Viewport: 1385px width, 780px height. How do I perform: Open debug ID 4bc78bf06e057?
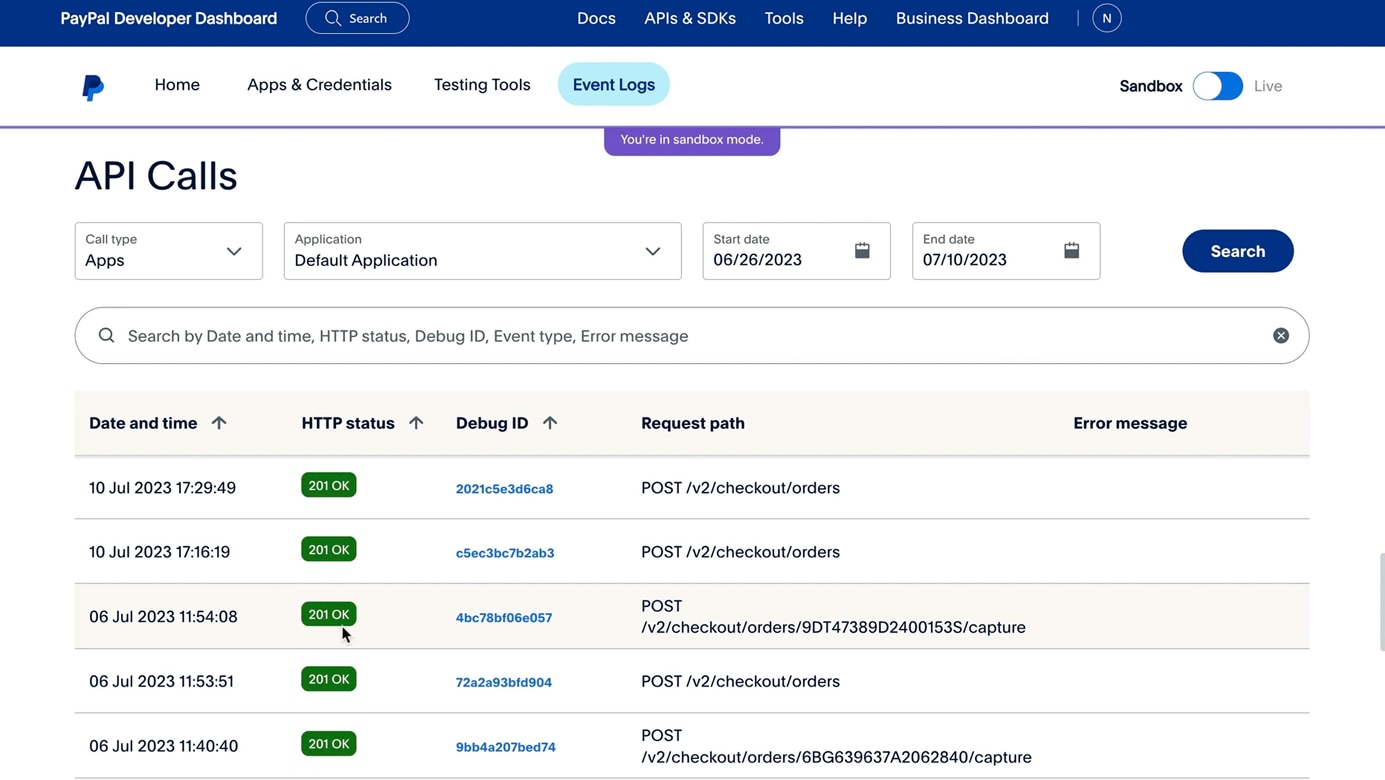point(504,618)
